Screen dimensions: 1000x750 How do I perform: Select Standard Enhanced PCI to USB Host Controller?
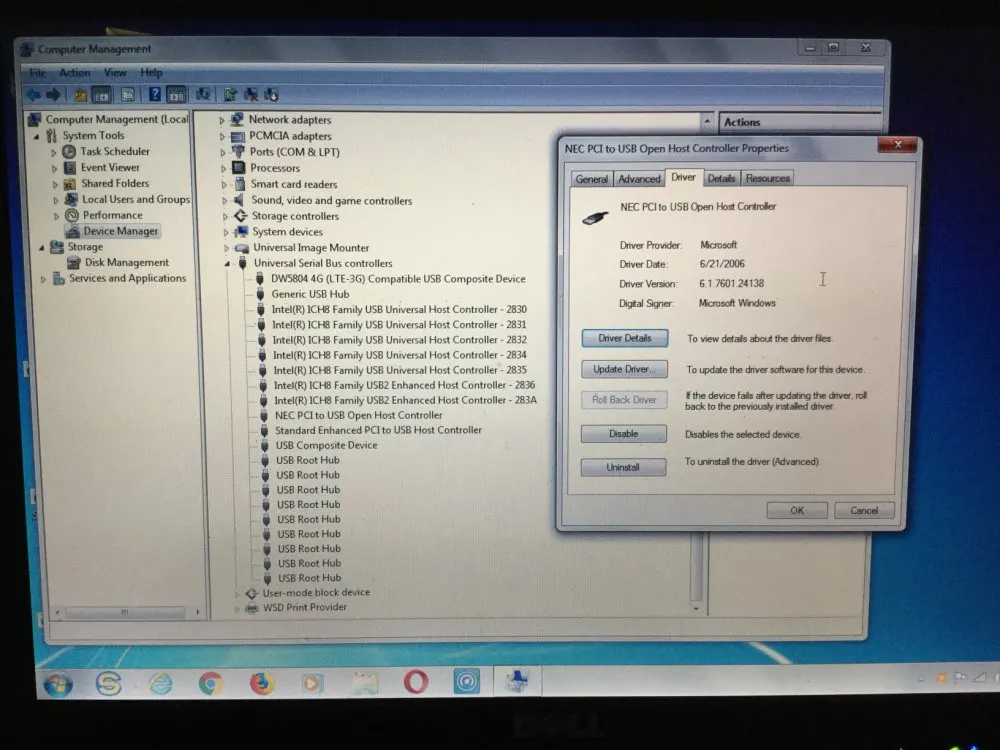(378, 430)
